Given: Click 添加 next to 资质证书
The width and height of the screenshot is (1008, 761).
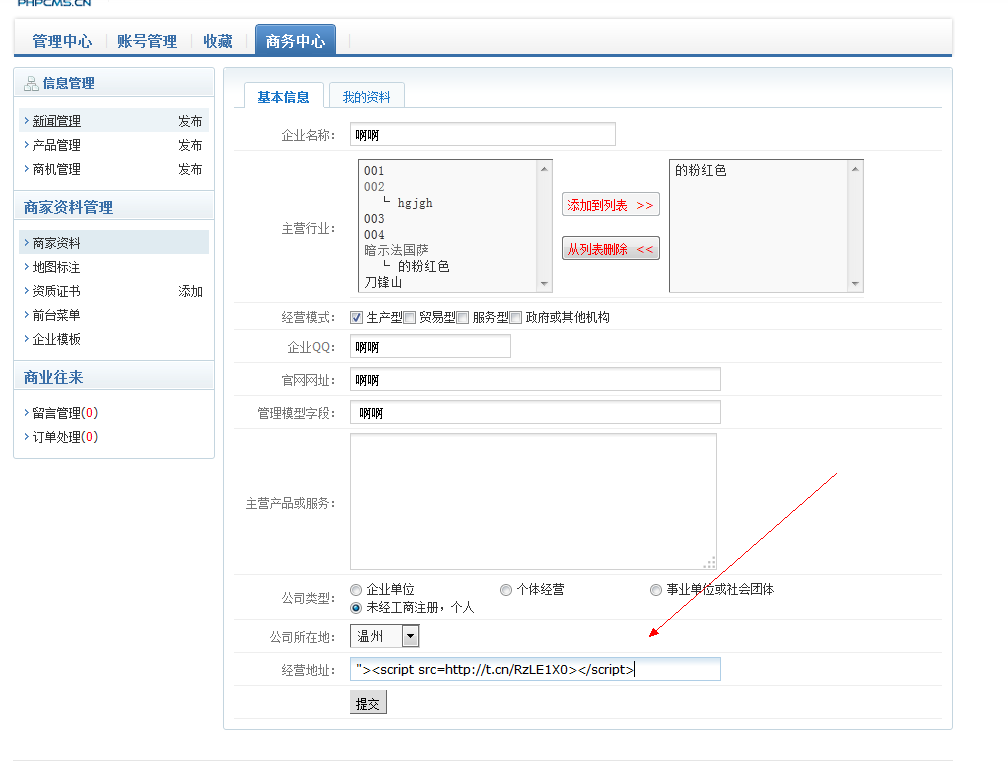Looking at the screenshot, I should (x=190, y=291).
